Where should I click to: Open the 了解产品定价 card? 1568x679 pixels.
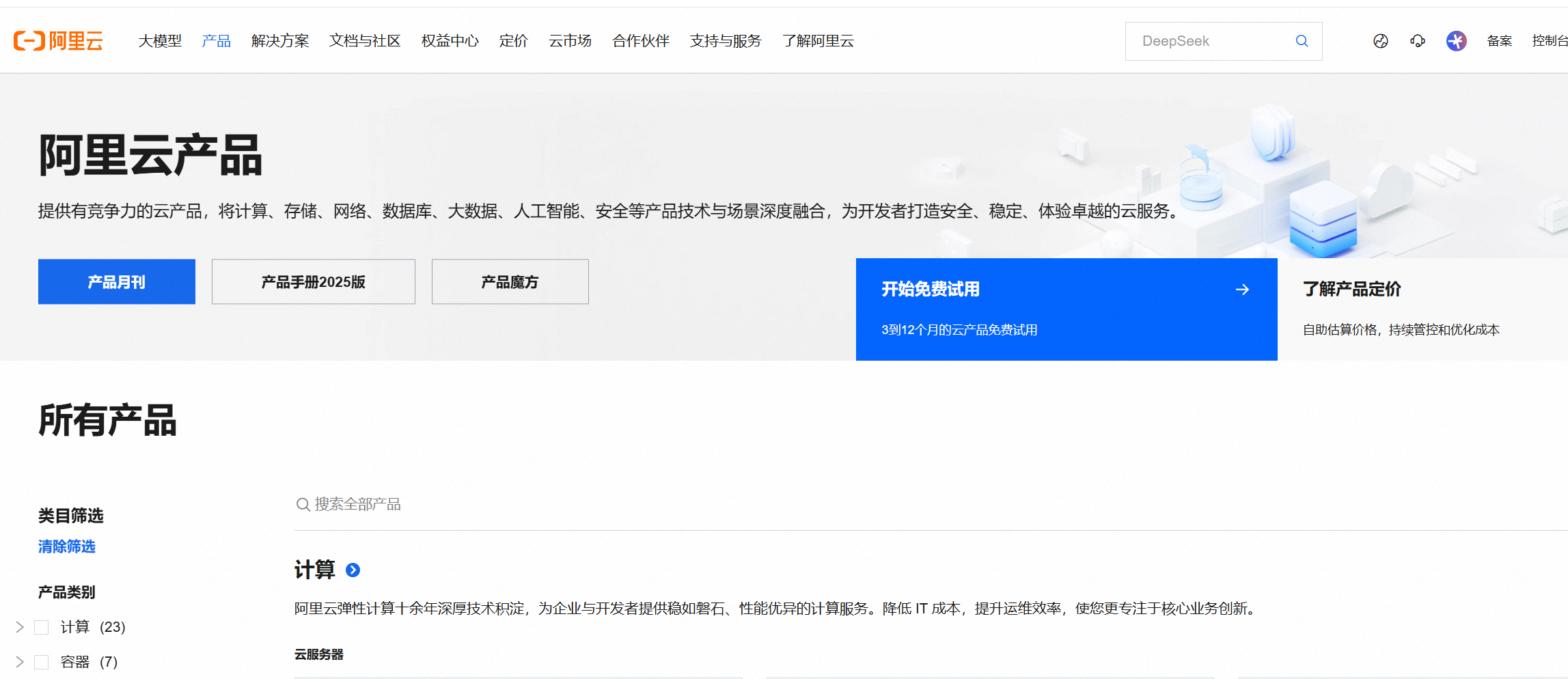click(x=1421, y=309)
